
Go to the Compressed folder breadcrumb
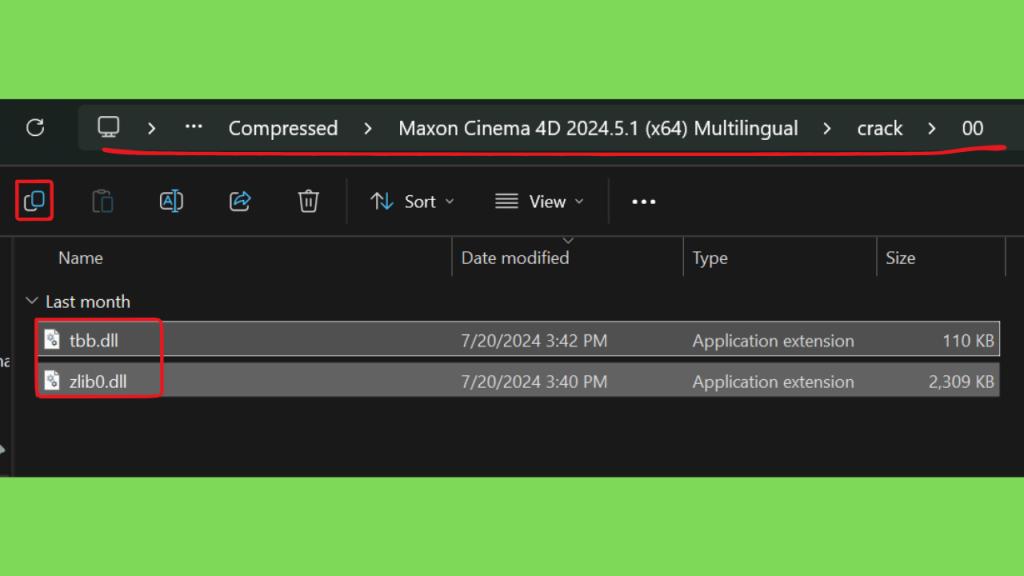[283, 128]
